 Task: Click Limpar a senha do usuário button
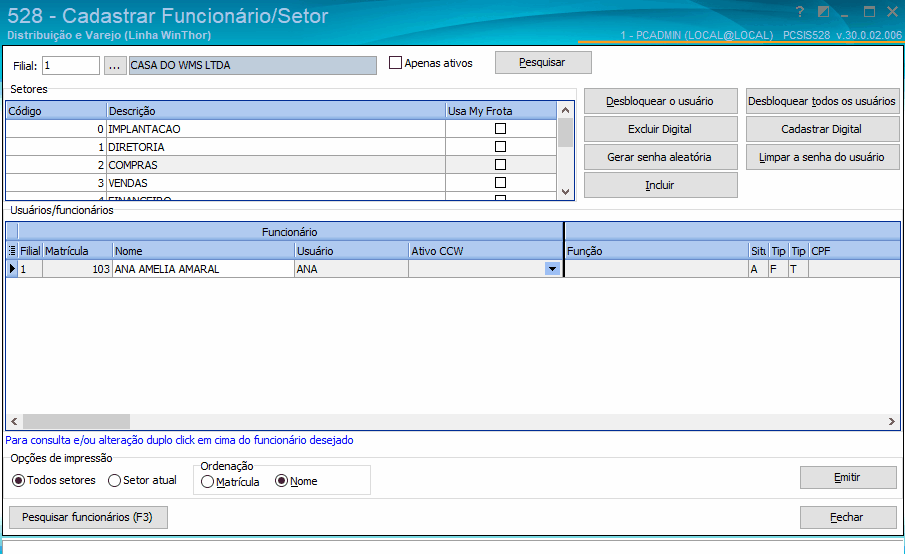click(822, 157)
